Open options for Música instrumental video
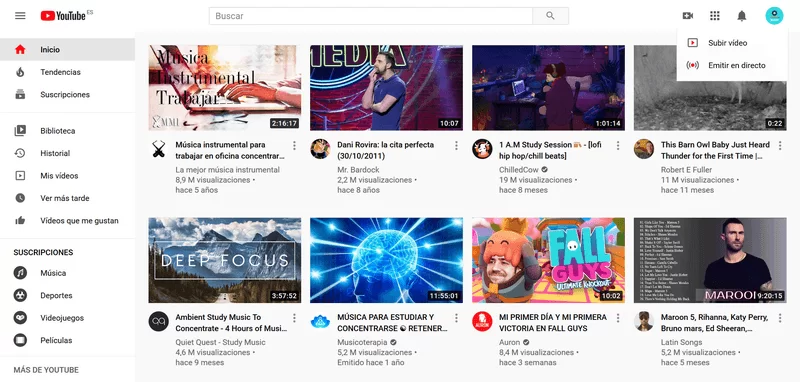The height and width of the screenshot is (382, 800). (294, 146)
